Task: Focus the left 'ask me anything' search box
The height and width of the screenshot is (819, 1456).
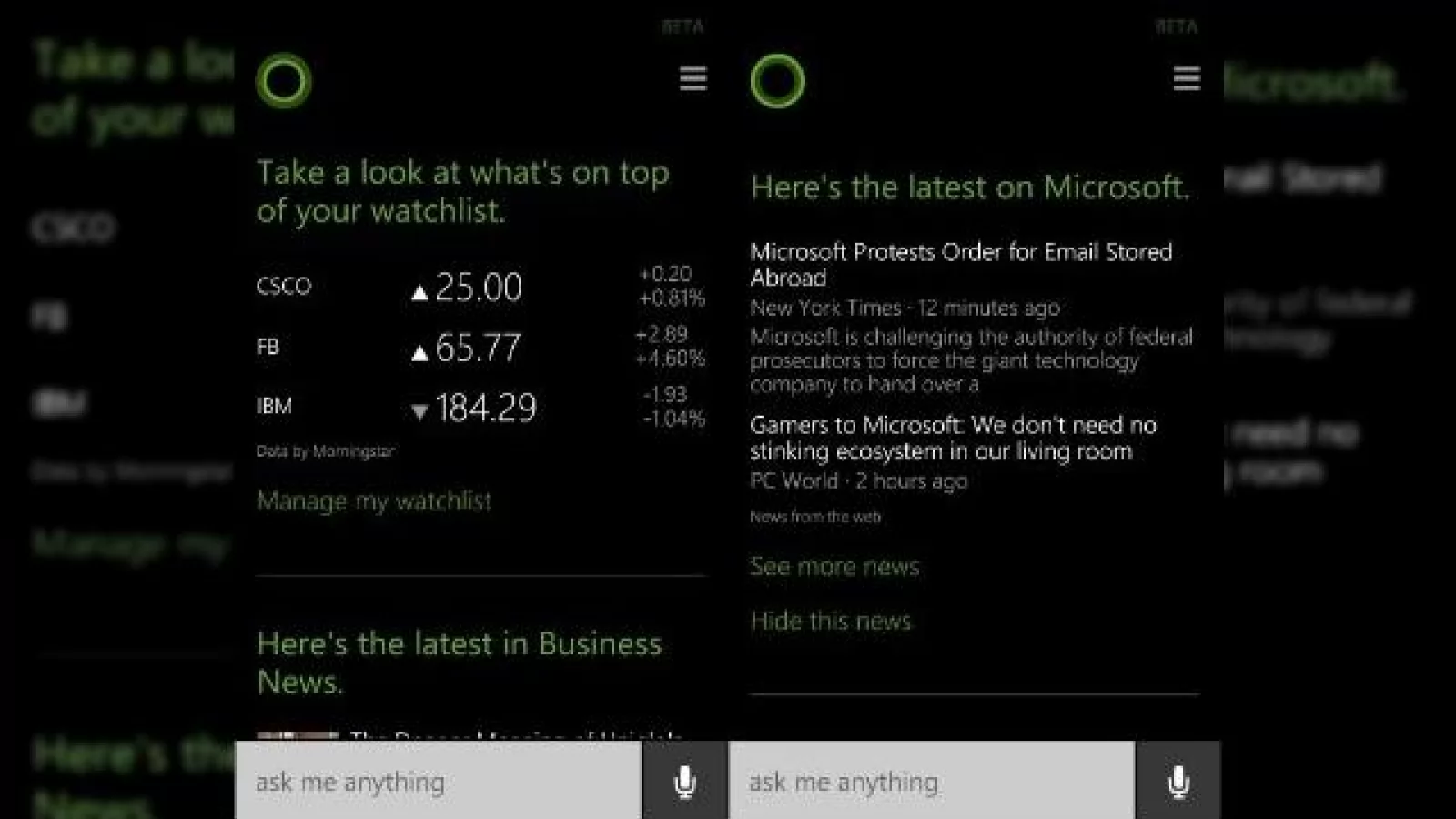Action: click(439, 781)
